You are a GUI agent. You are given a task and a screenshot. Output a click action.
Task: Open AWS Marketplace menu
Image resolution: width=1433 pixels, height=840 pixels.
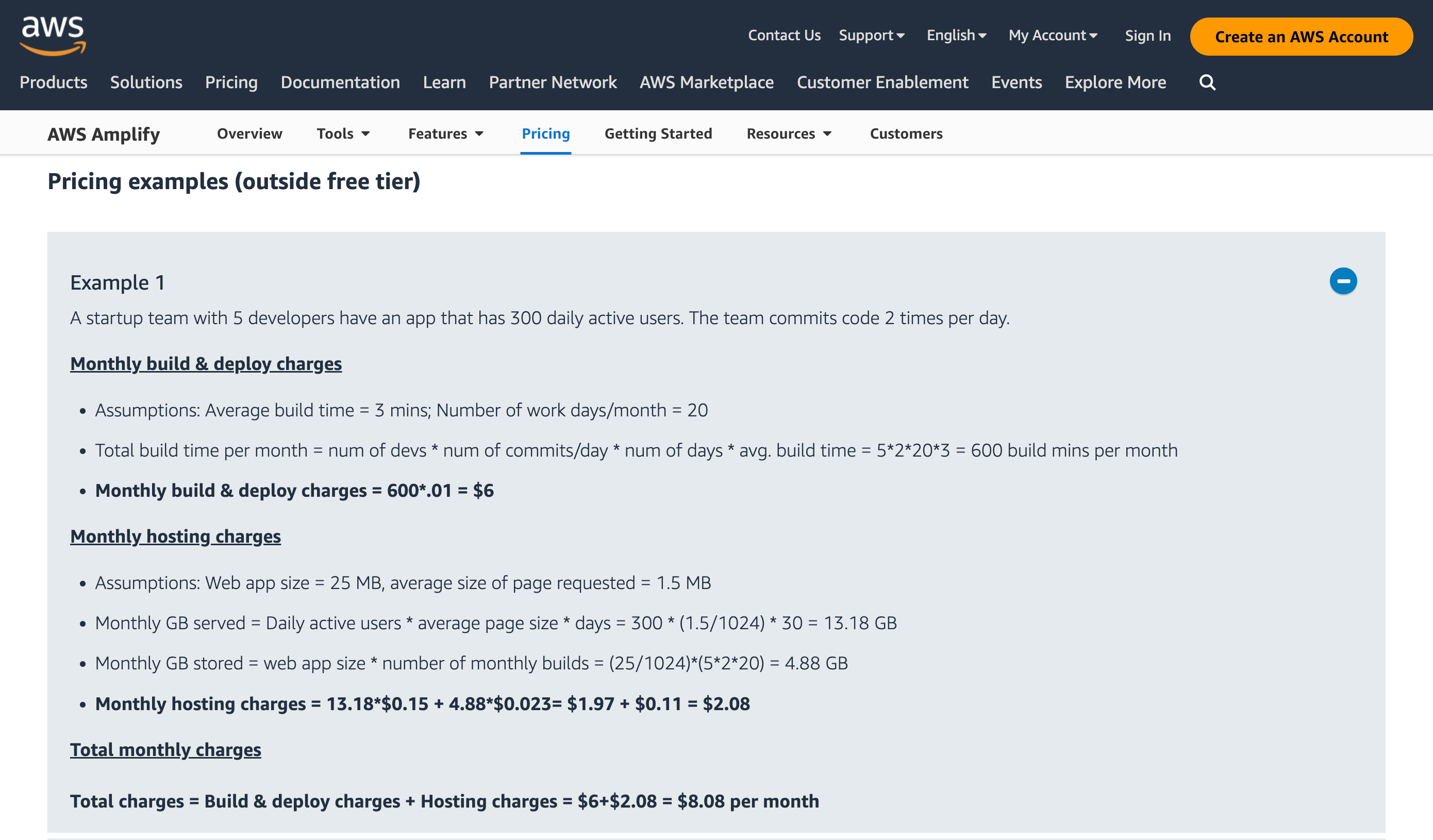point(707,82)
